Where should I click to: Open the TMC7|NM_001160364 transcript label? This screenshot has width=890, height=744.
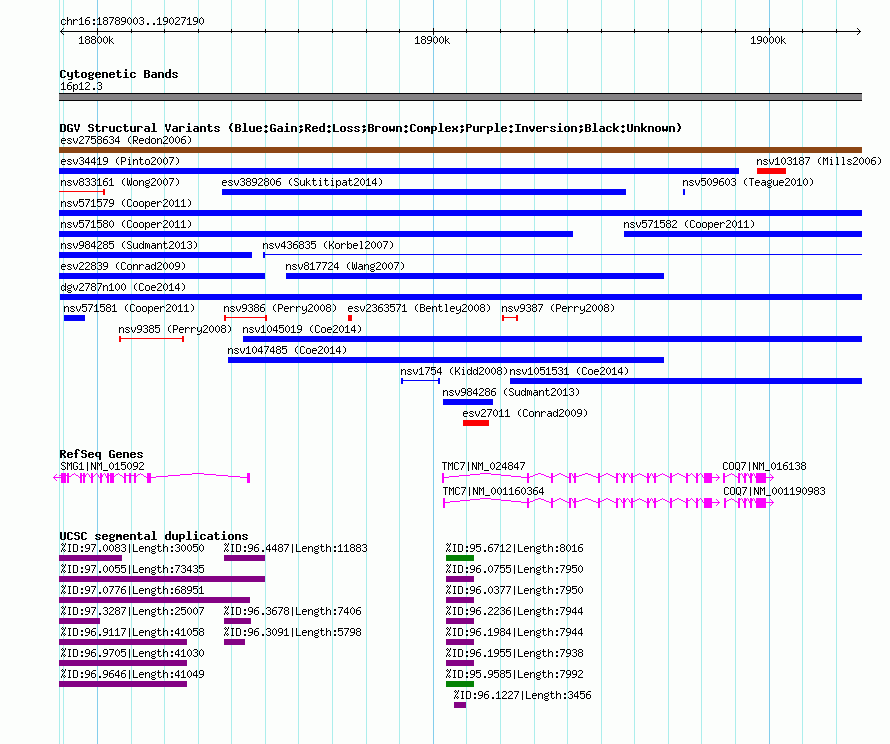point(493,491)
